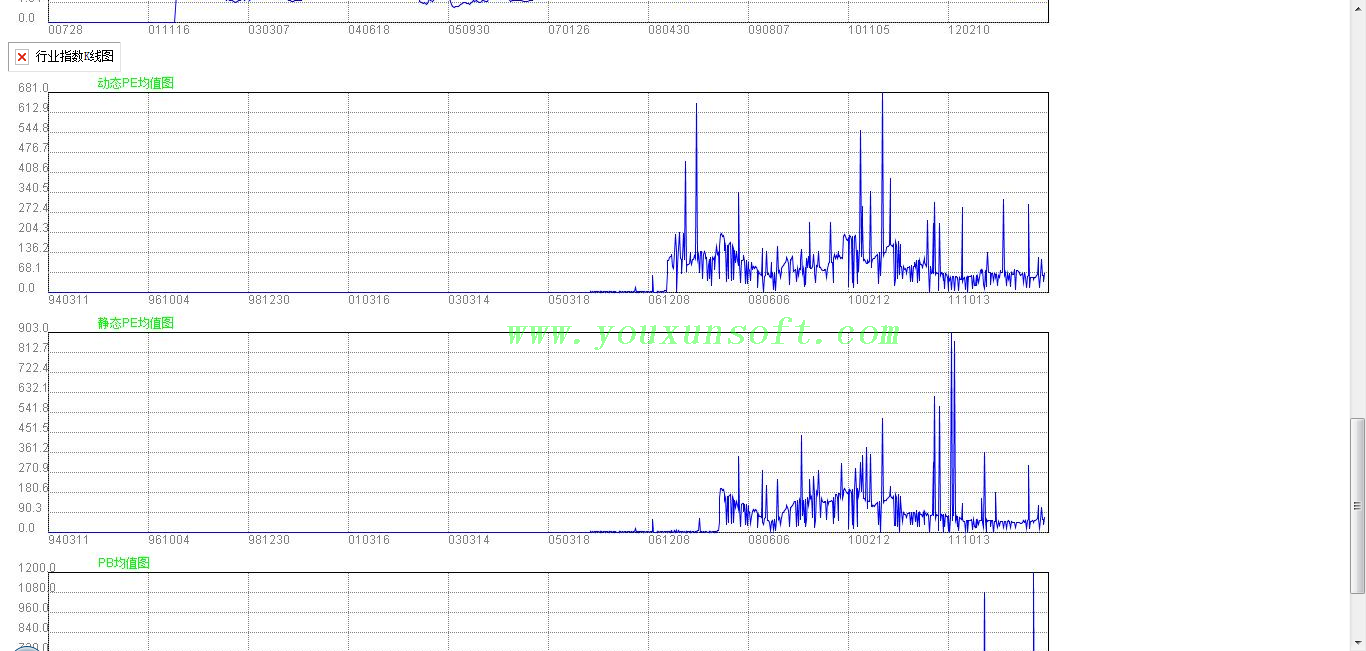Open the 行业指数K线图 image placeholder text
This screenshot has width=1366, height=651.
coord(75,57)
